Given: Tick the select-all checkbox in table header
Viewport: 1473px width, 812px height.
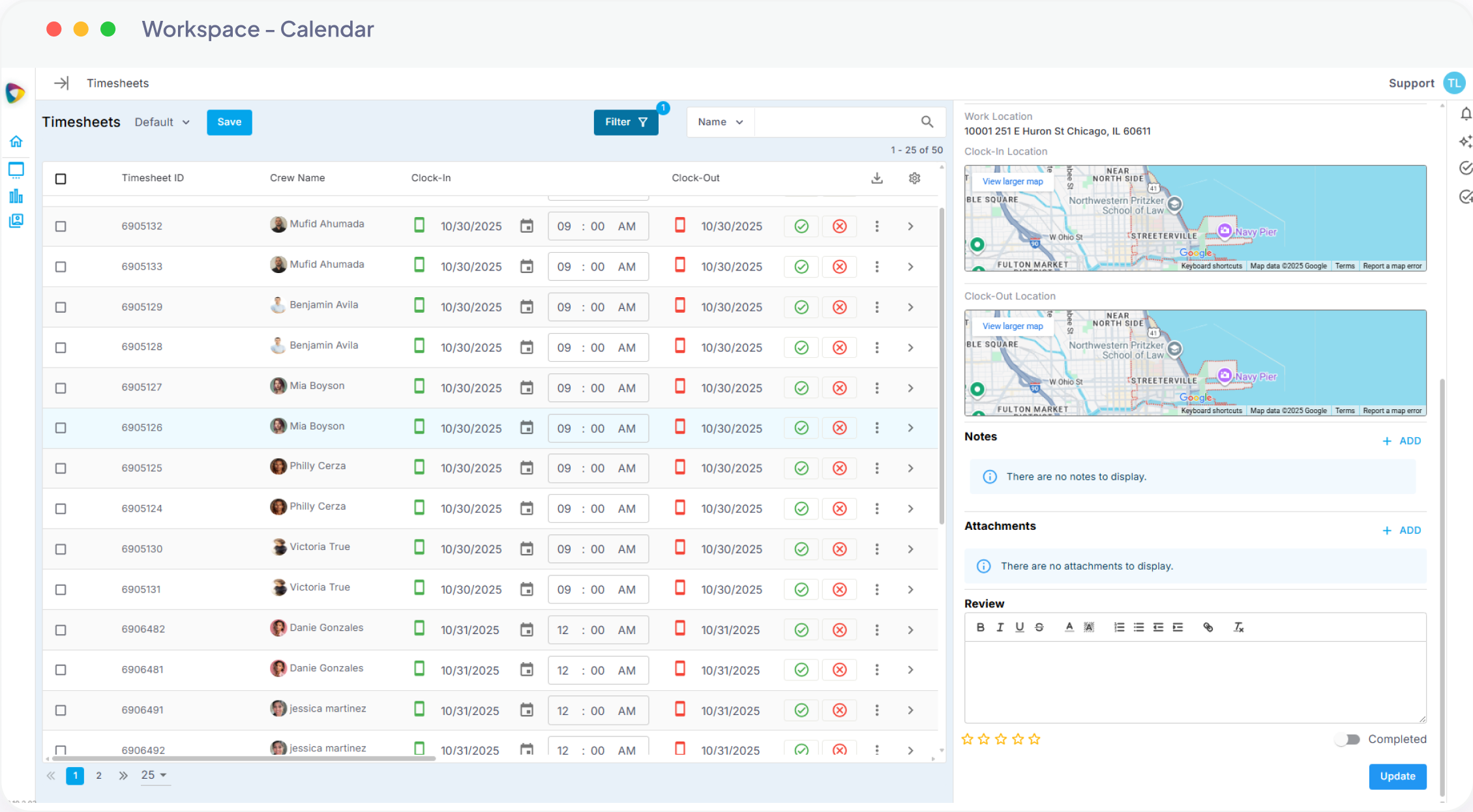Looking at the screenshot, I should (x=61, y=179).
